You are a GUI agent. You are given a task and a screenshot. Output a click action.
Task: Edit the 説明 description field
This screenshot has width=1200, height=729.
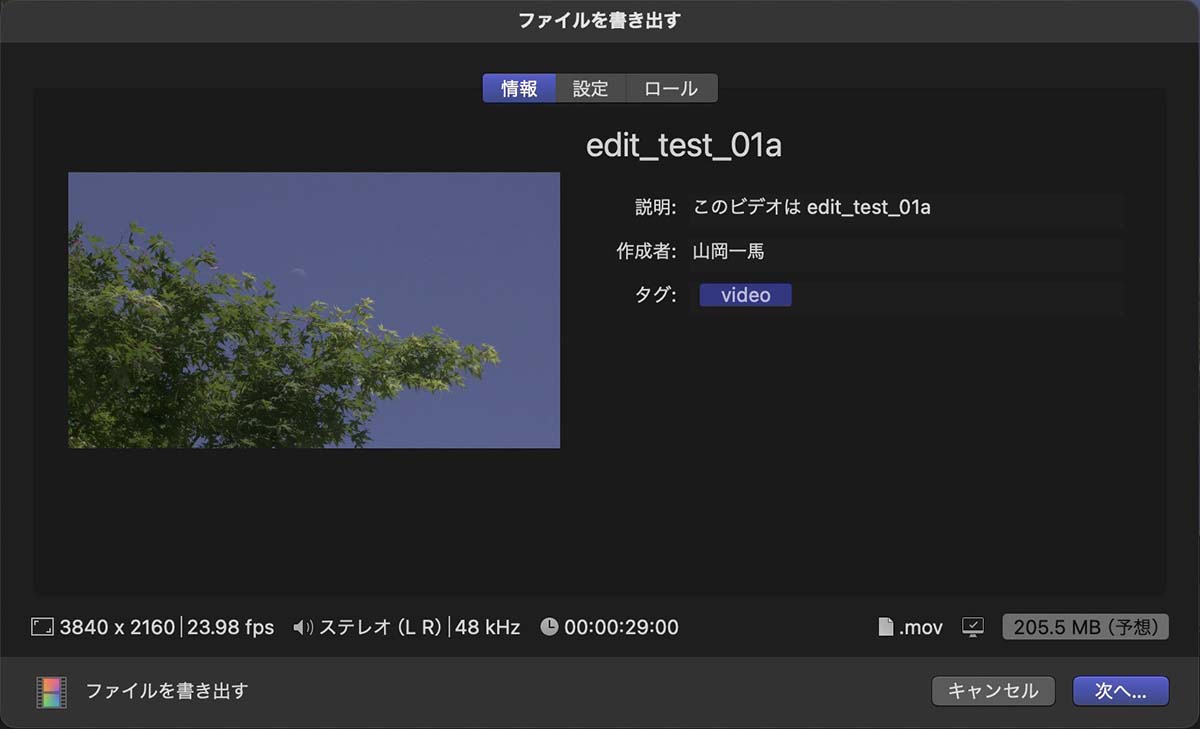(x=905, y=208)
